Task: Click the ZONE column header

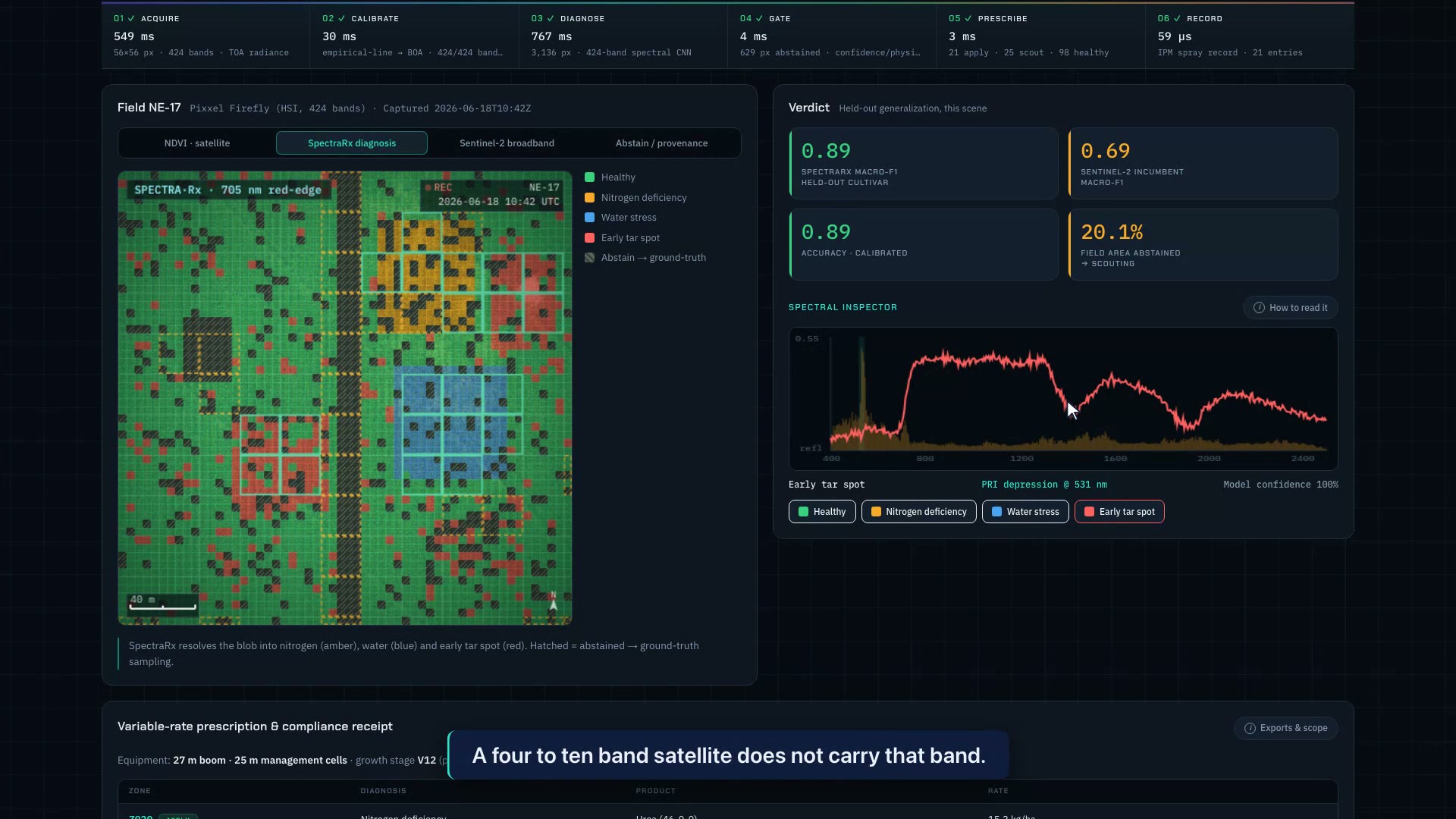Action: pyautogui.click(x=140, y=791)
